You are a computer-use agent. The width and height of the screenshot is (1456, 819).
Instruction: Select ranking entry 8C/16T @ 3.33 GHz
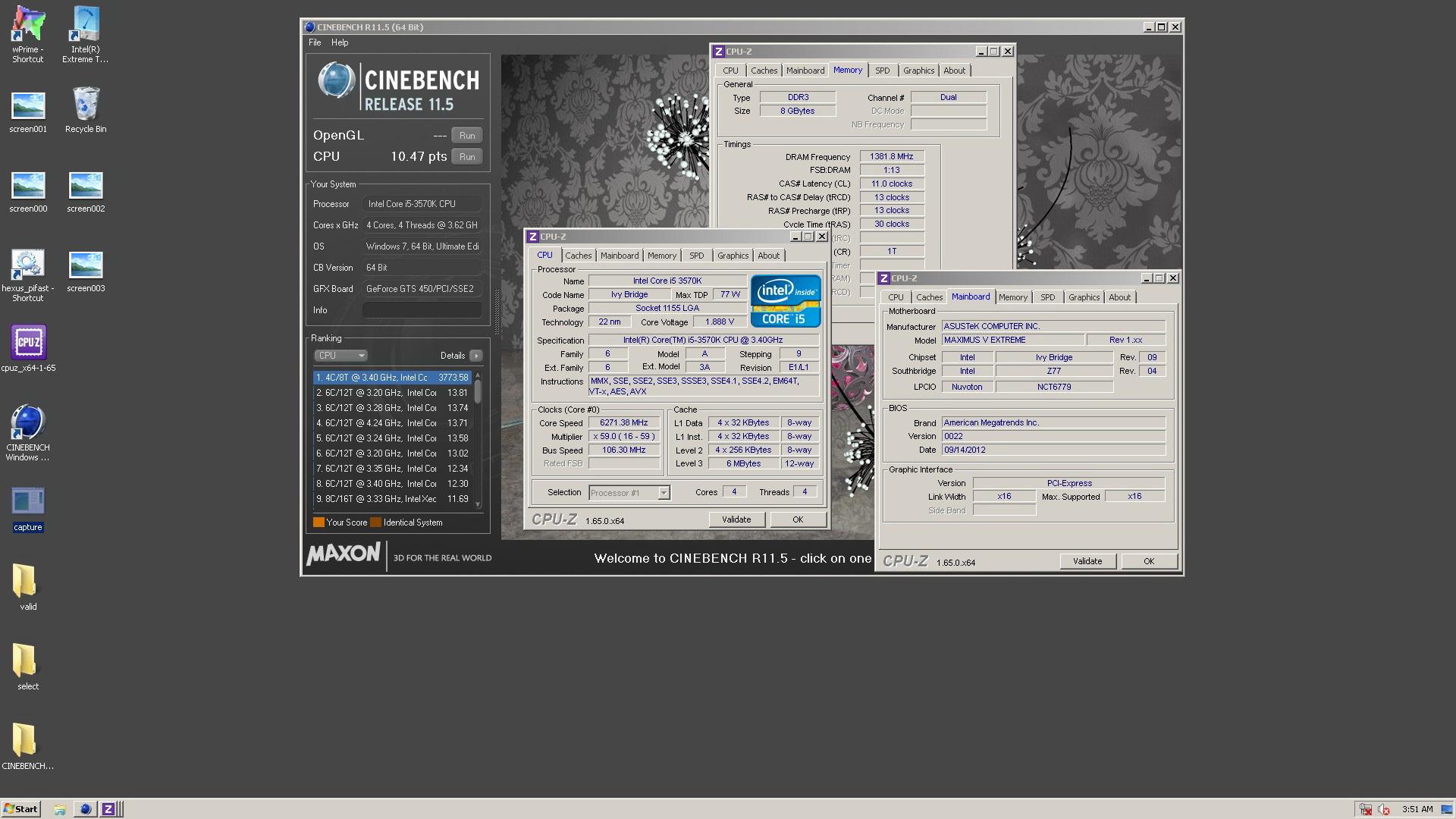[392, 499]
